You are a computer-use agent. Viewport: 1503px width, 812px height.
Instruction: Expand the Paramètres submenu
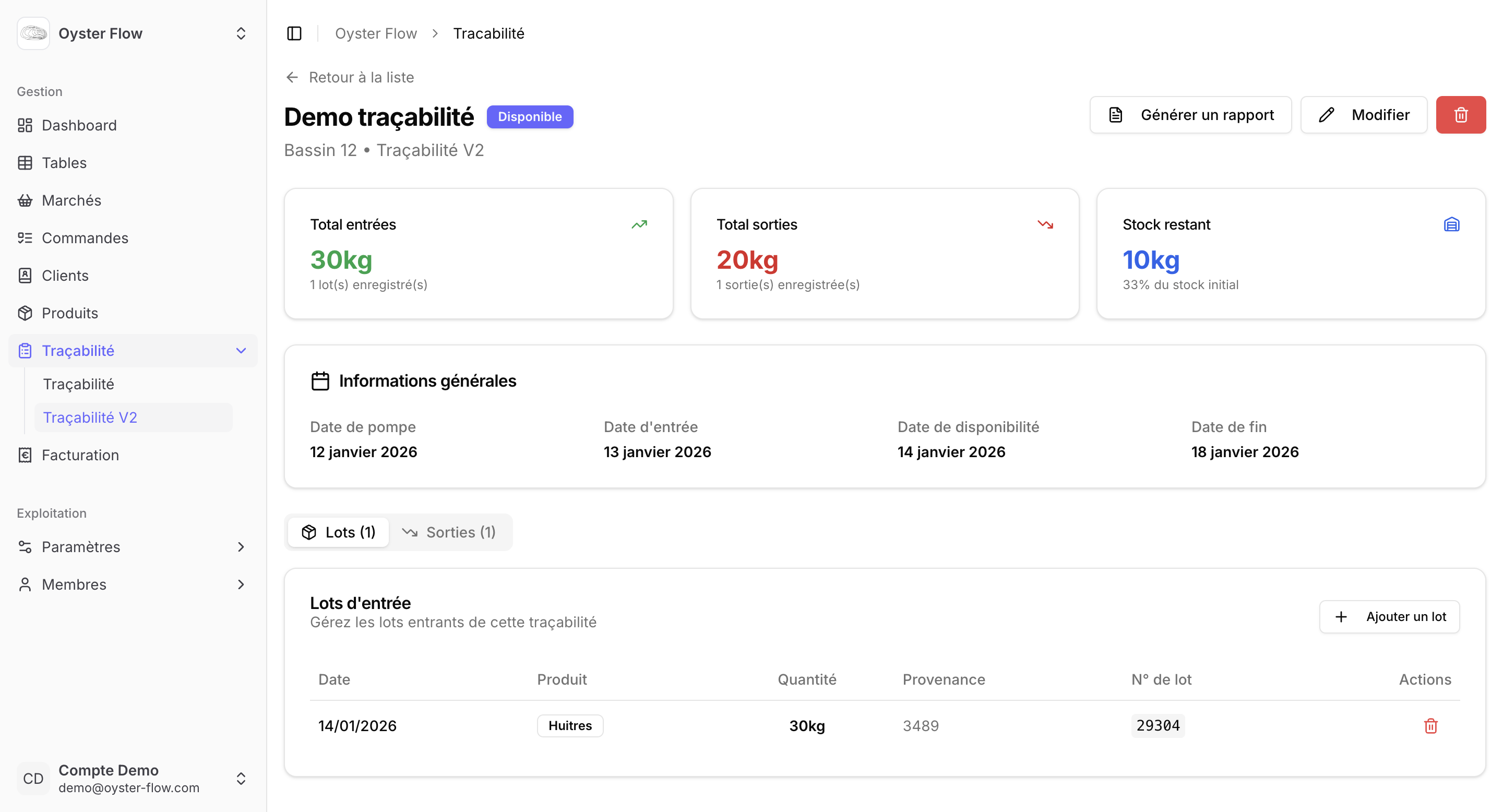241,546
